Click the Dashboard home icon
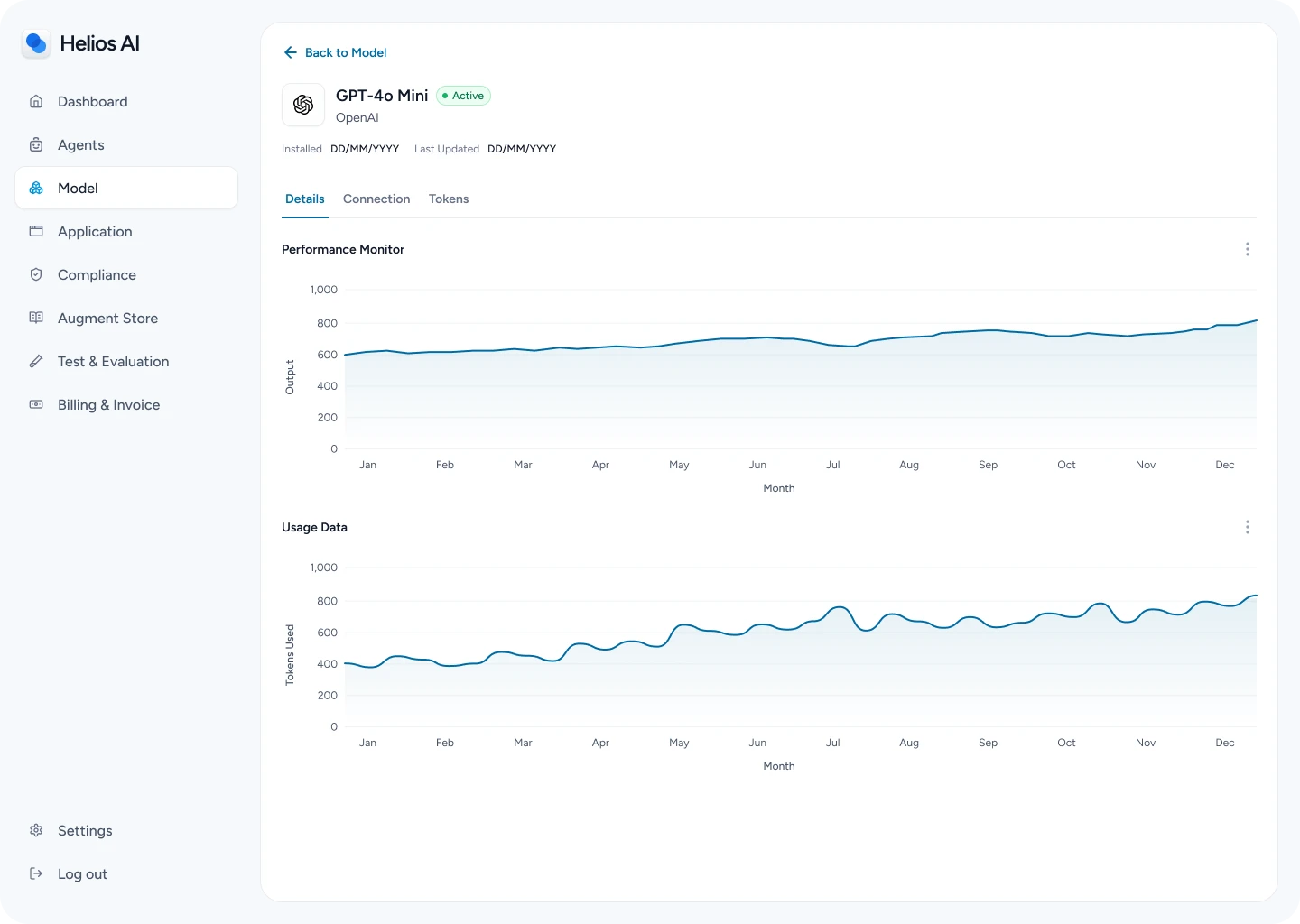The image size is (1300, 924). 36,102
